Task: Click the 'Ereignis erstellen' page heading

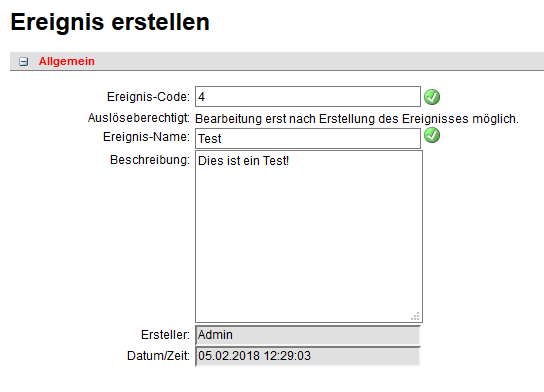Action: pyautogui.click(x=110, y=22)
